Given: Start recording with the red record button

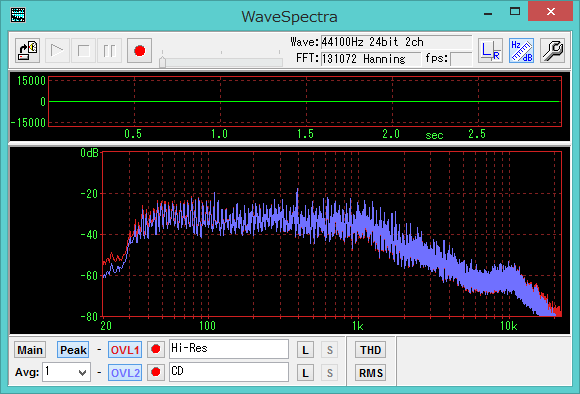Looking at the screenshot, I should tap(139, 51).
